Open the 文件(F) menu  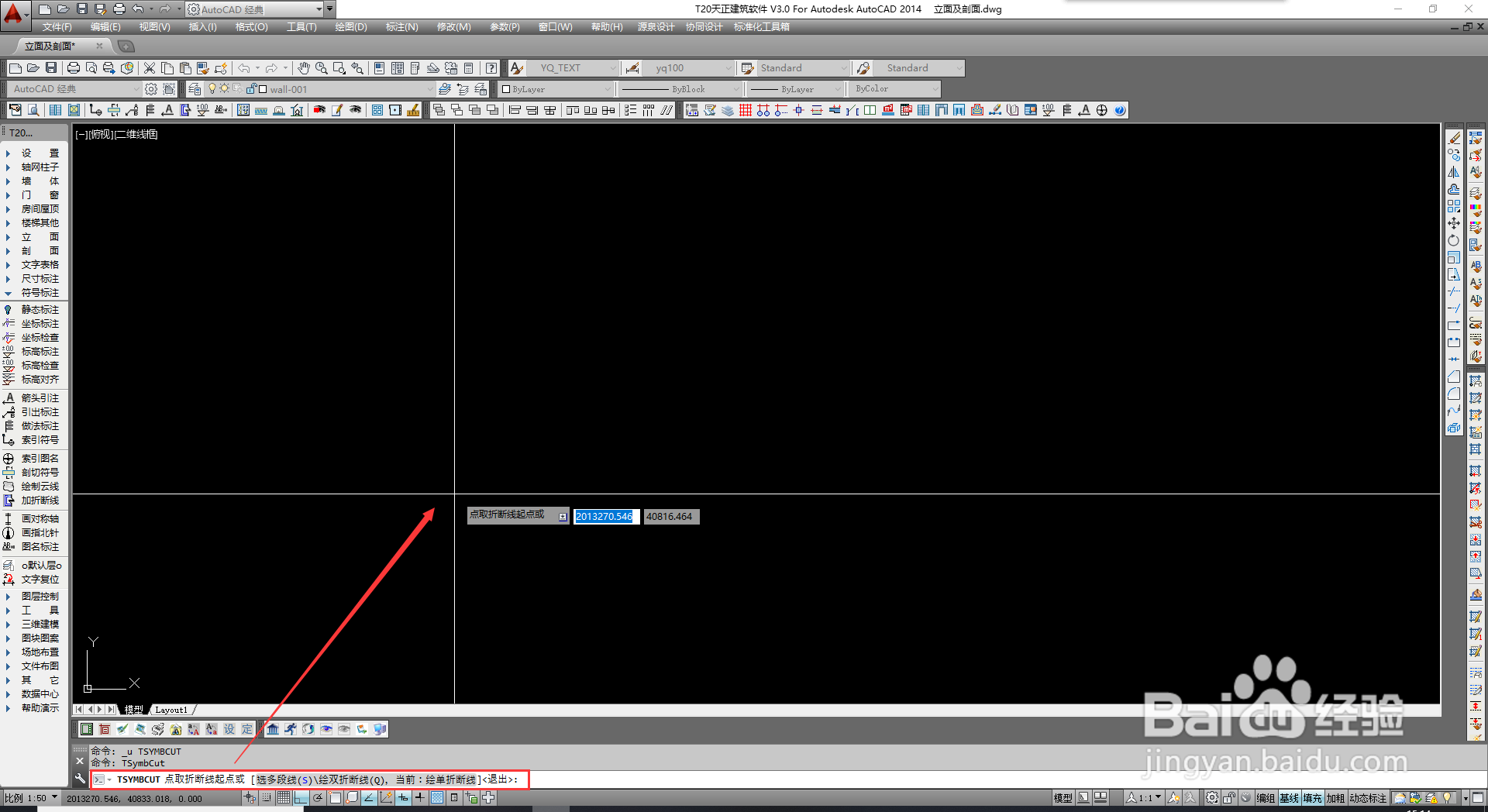pos(57,27)
